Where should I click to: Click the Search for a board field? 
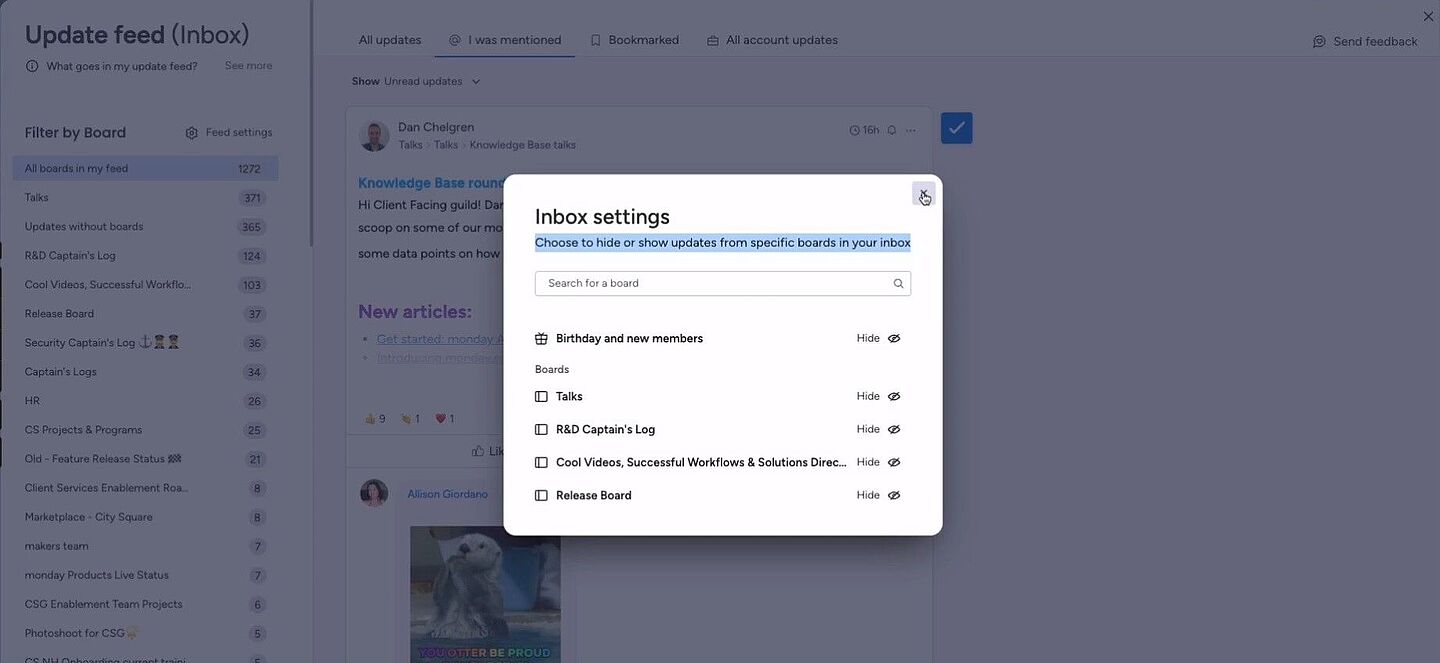click(722, 283)
